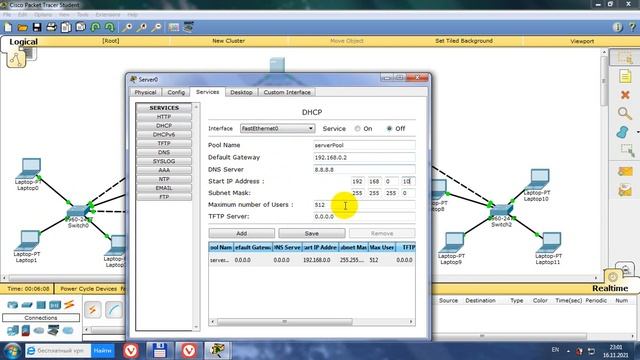Screen dimensions: 640x360
Task: Select the Wireless Devices category
Action: click(55, 305)
